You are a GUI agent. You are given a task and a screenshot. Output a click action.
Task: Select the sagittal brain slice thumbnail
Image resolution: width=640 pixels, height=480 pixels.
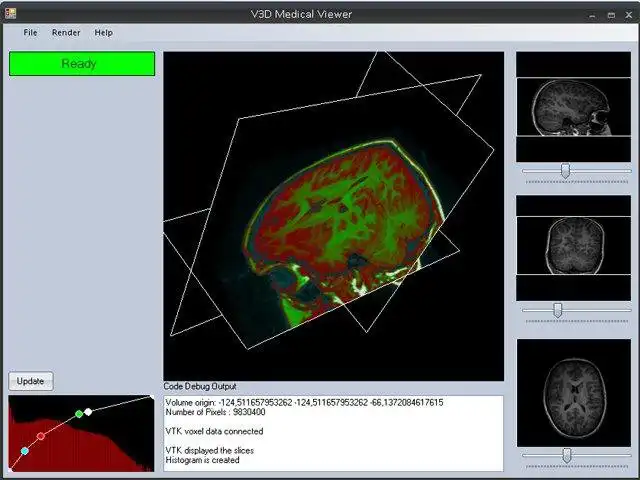coord(573,107)
